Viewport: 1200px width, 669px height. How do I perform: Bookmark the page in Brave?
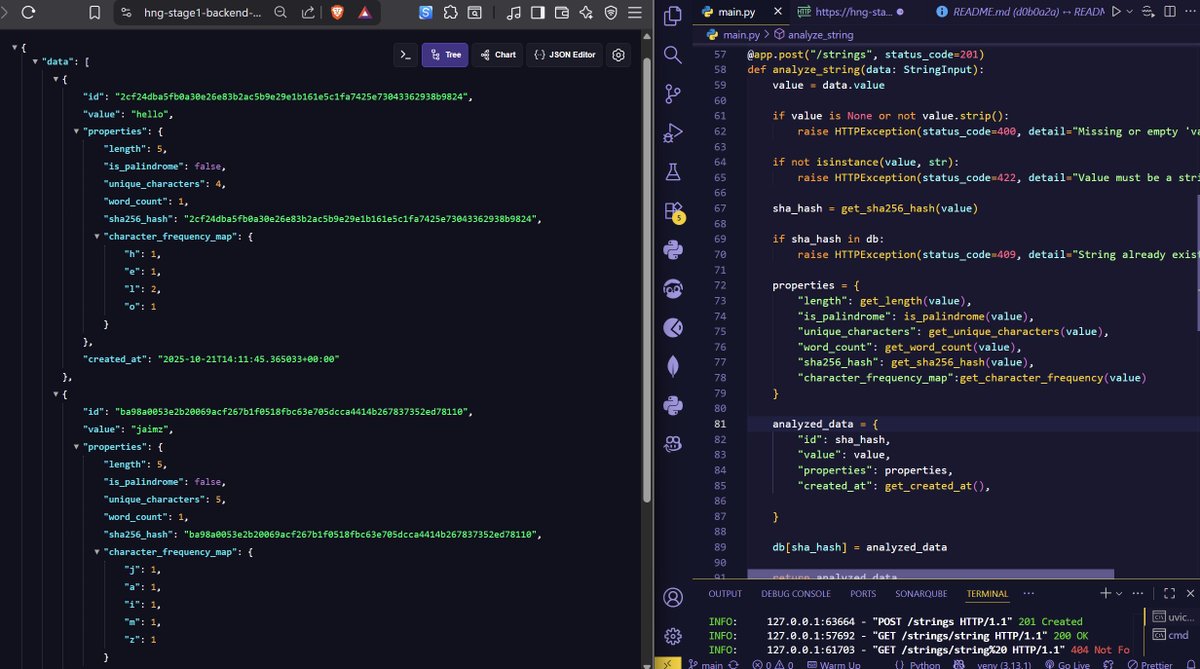(x=93, y=13)
